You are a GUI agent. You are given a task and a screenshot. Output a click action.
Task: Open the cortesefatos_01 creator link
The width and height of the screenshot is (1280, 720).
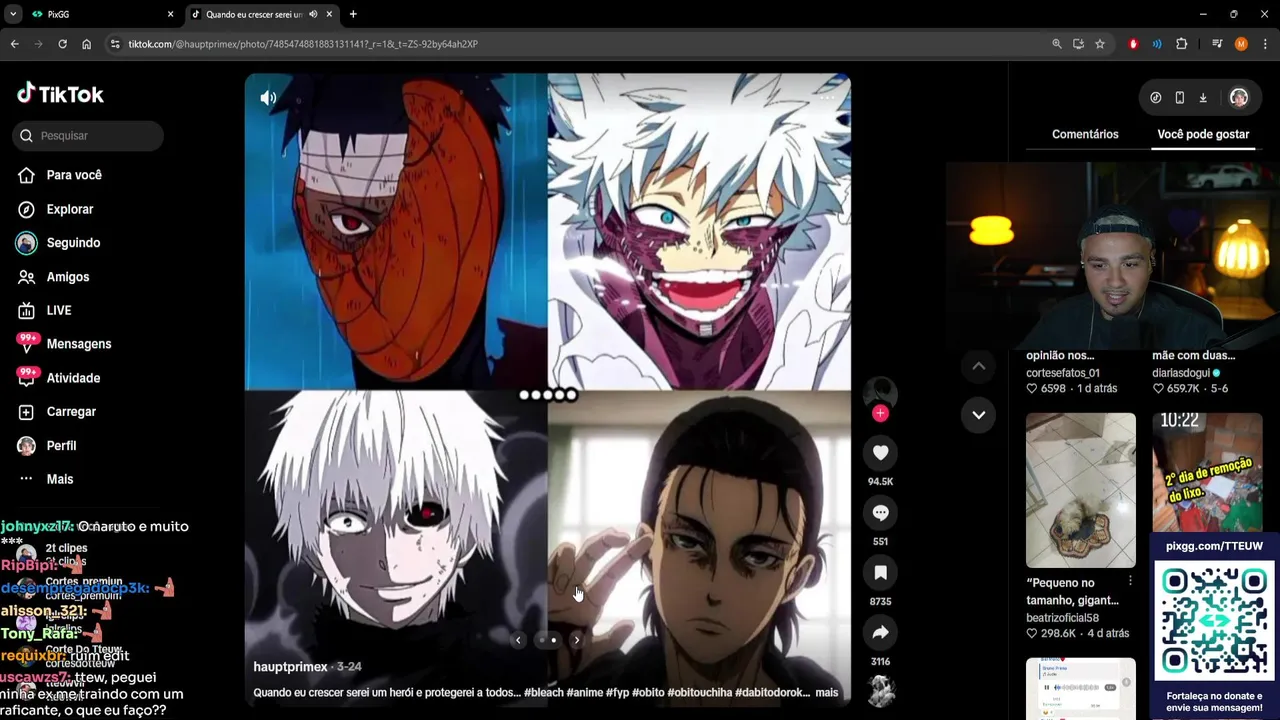[x=1063, y=373]
